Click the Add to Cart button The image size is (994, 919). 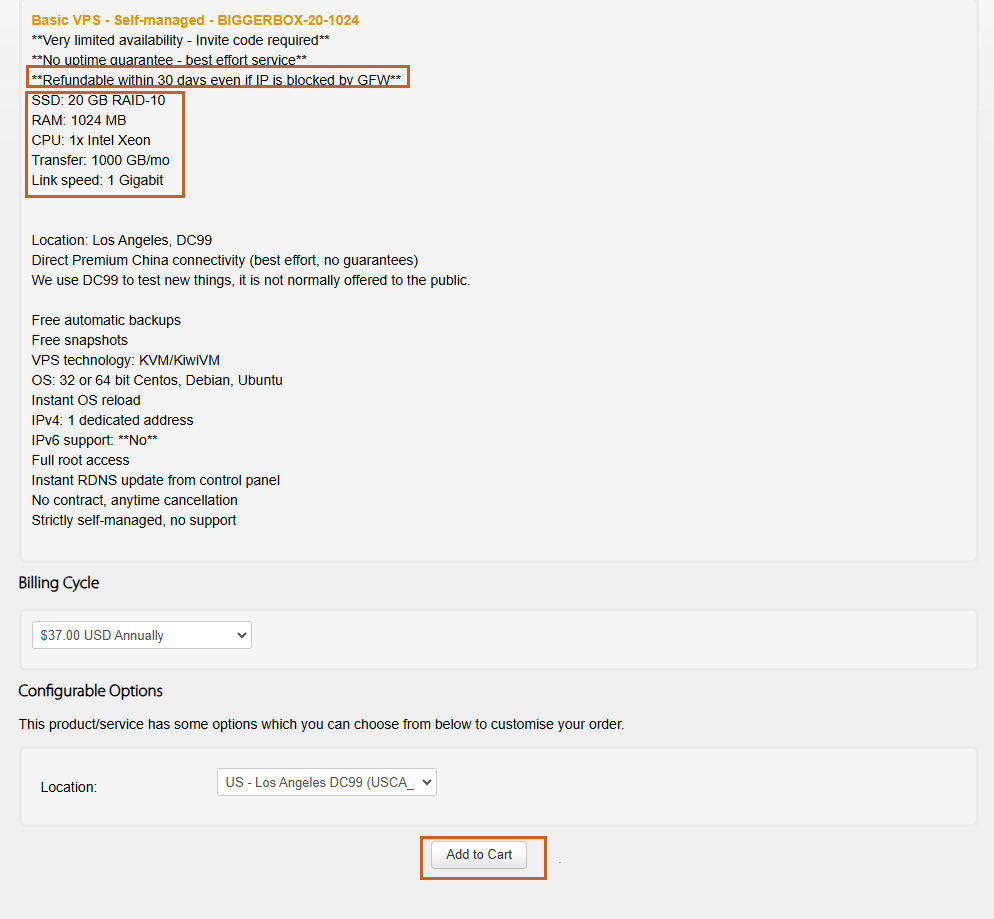[x=479, y=854]
